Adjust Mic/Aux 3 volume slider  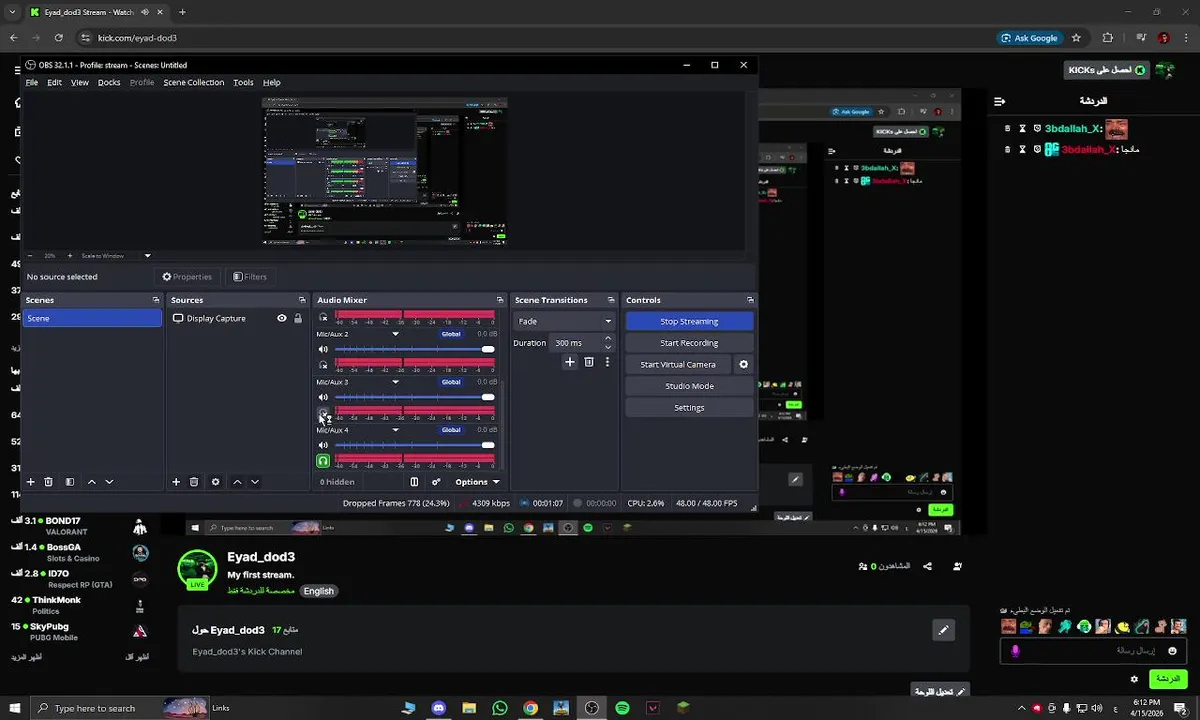click(x=414, y=397)
